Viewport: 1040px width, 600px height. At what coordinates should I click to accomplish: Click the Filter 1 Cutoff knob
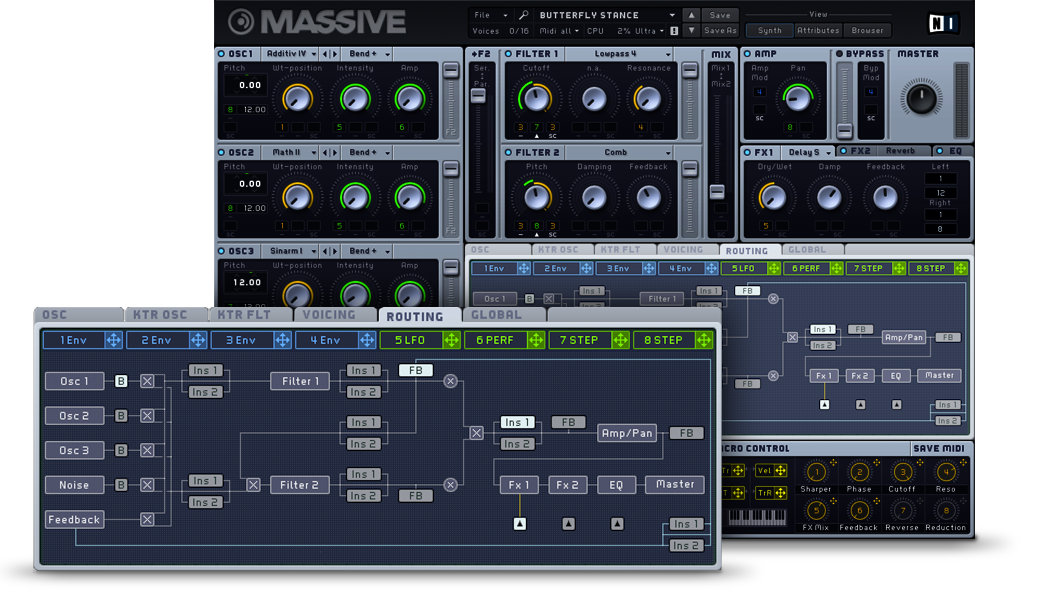click(536, 99)
